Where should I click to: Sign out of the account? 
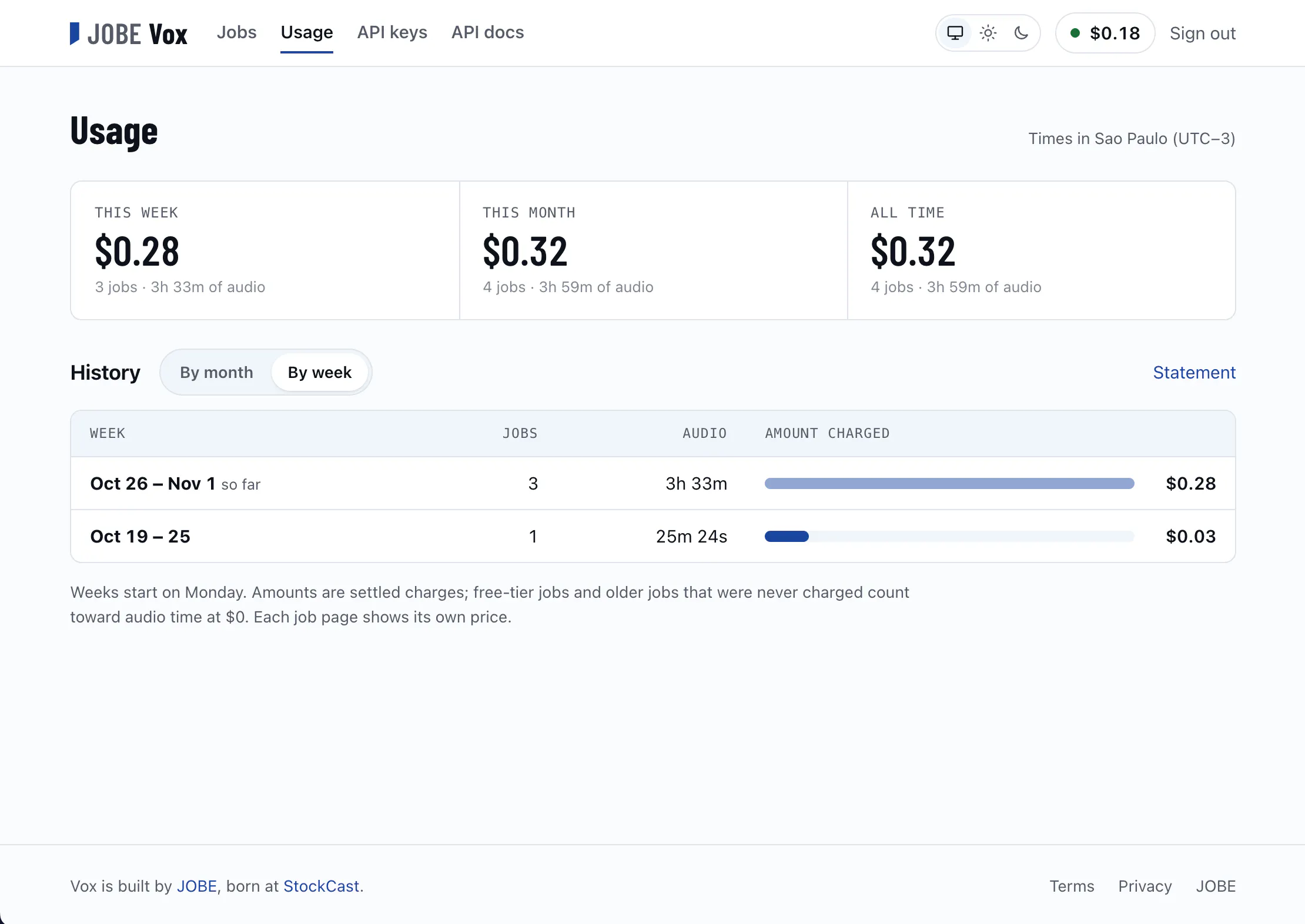(x=1202, y=34)
